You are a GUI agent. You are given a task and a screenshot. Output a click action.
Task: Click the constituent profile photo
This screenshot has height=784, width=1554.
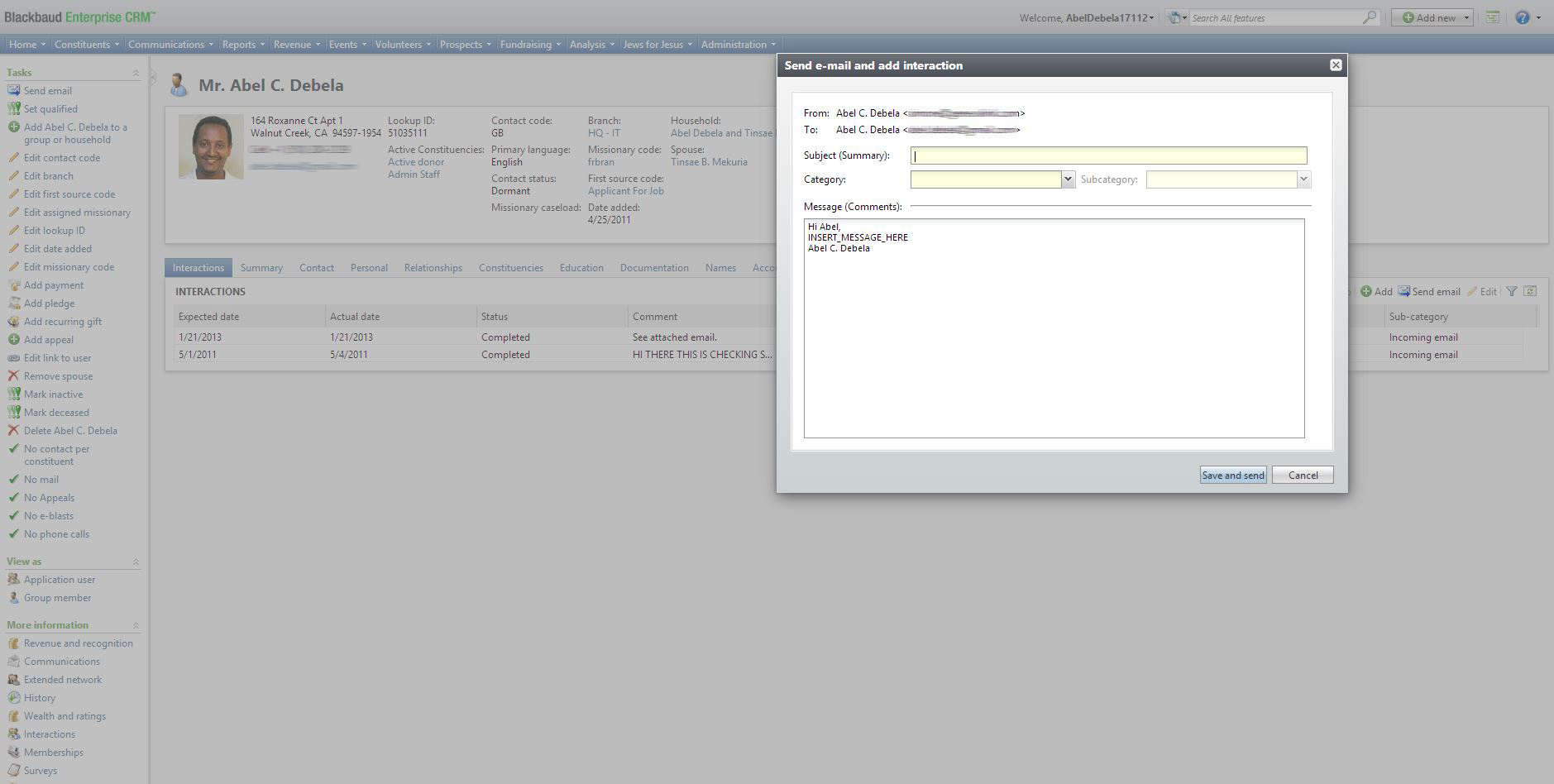click(211, 146)
